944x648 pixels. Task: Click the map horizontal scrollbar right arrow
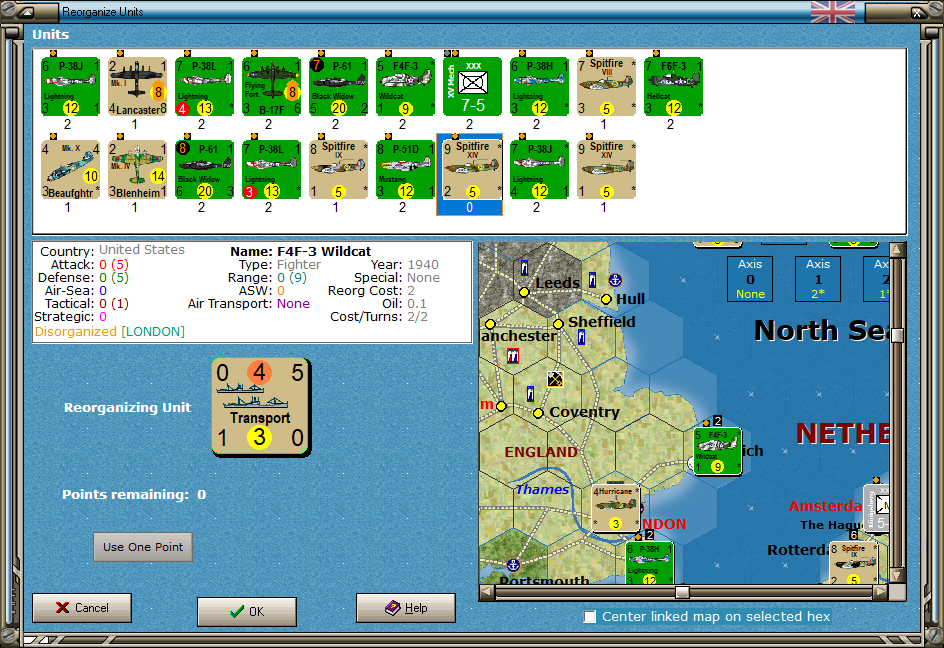881,593
